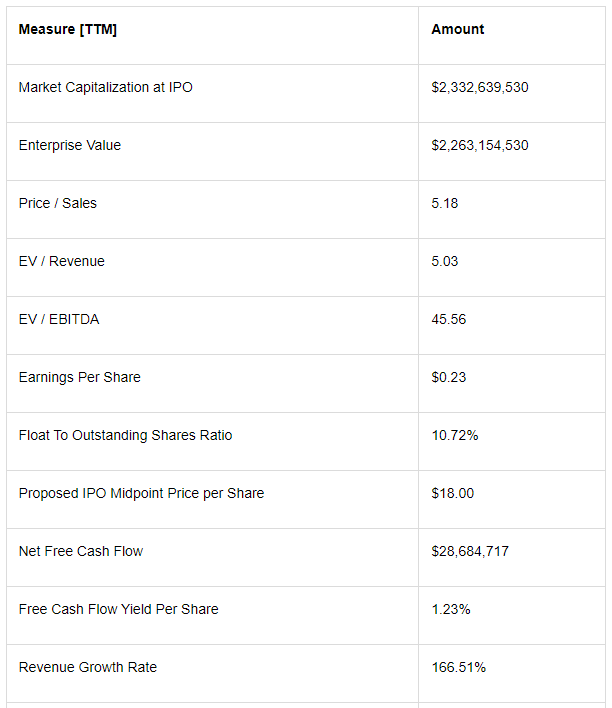Click the $2,263,154,530 enterprise value amount
Screen dimensions: 612x708
tap(480, 145)
